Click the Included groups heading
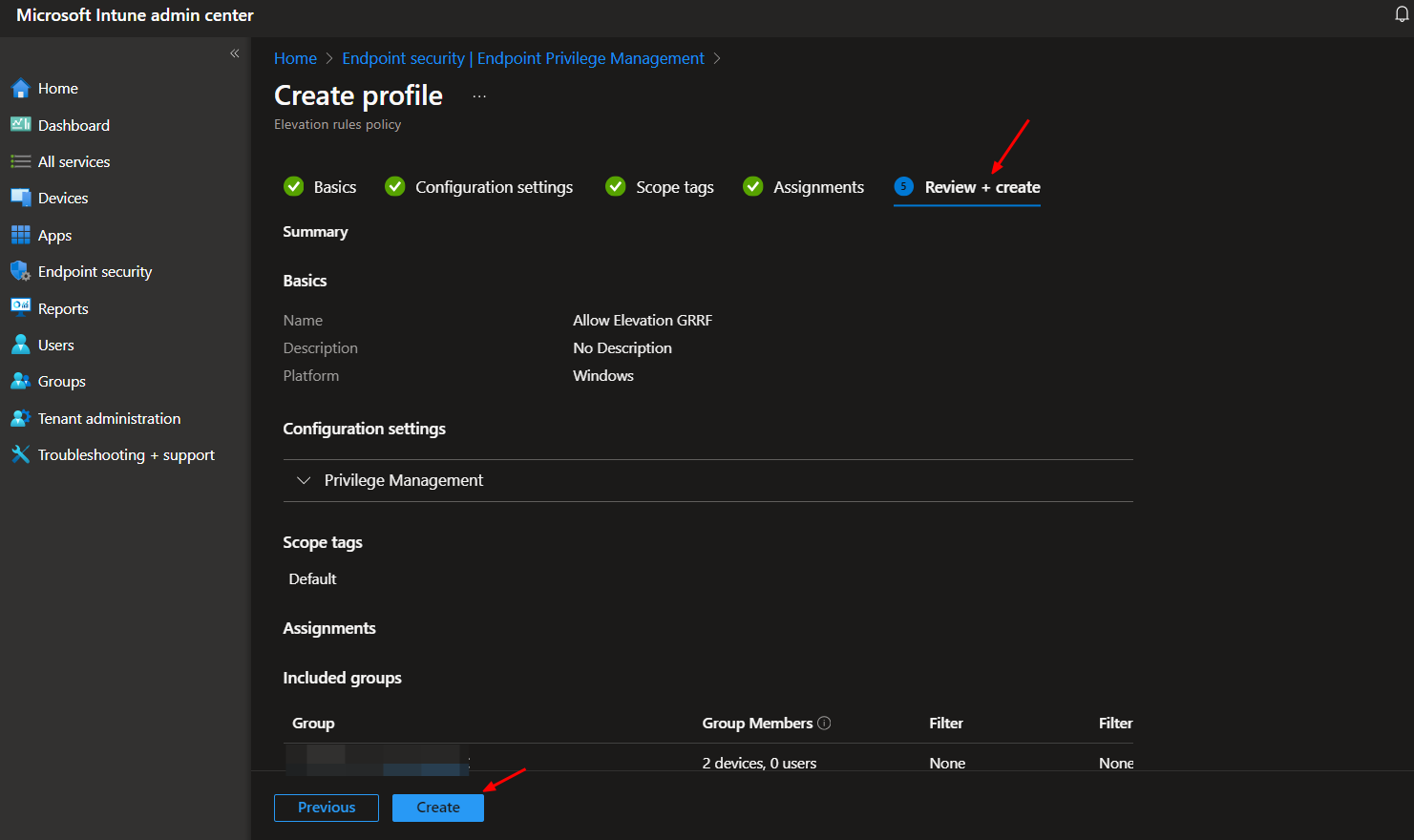This screenshot has width=1414, height=840. [x=342, y=678]
